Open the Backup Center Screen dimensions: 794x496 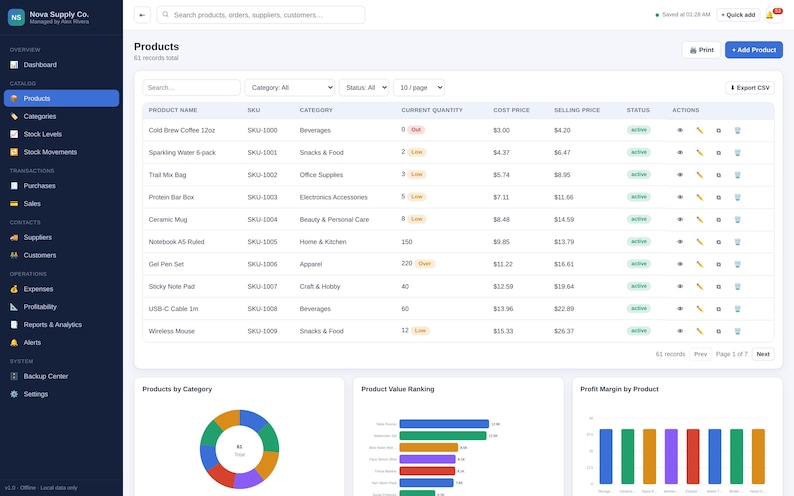pos(61,376)
